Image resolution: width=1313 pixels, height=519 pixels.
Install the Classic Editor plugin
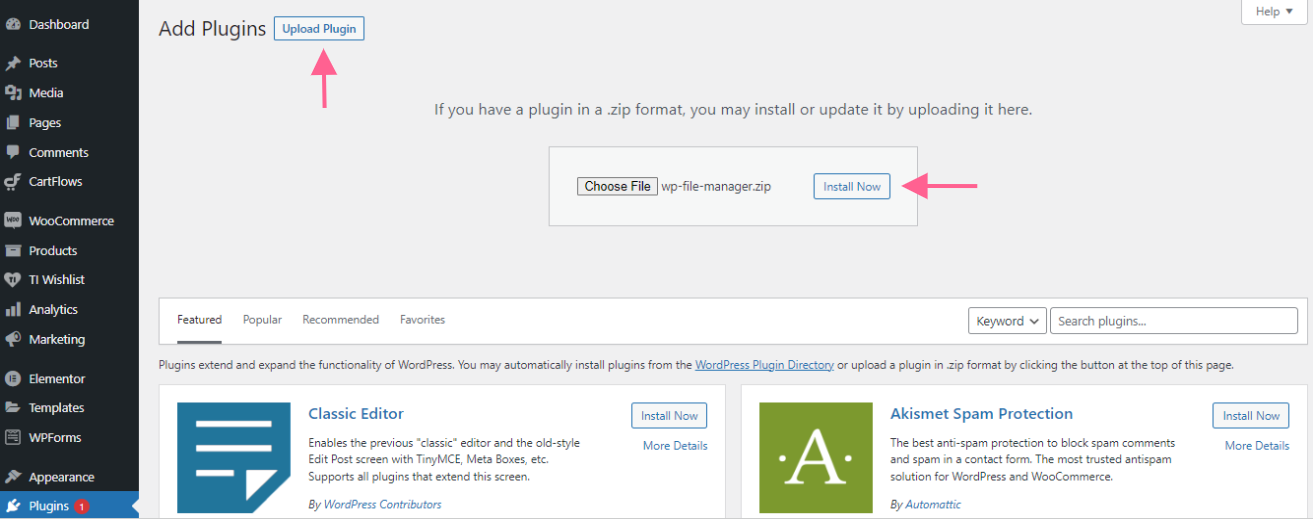[x=669, y=416]
